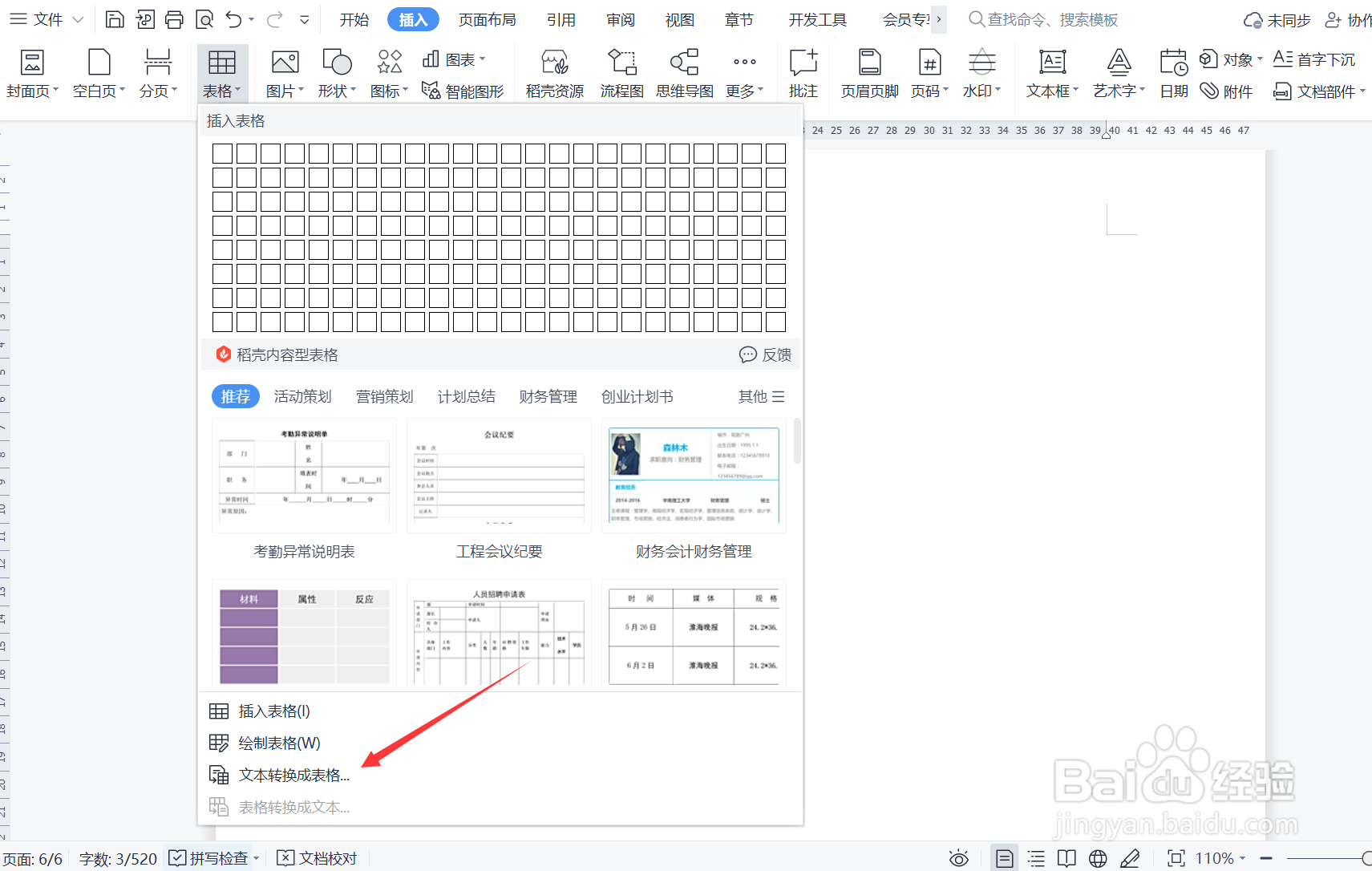Select 文本转换成表格 from the menu
The image size is (1372, 871).
pyautogui.click(x=293, y=774)
